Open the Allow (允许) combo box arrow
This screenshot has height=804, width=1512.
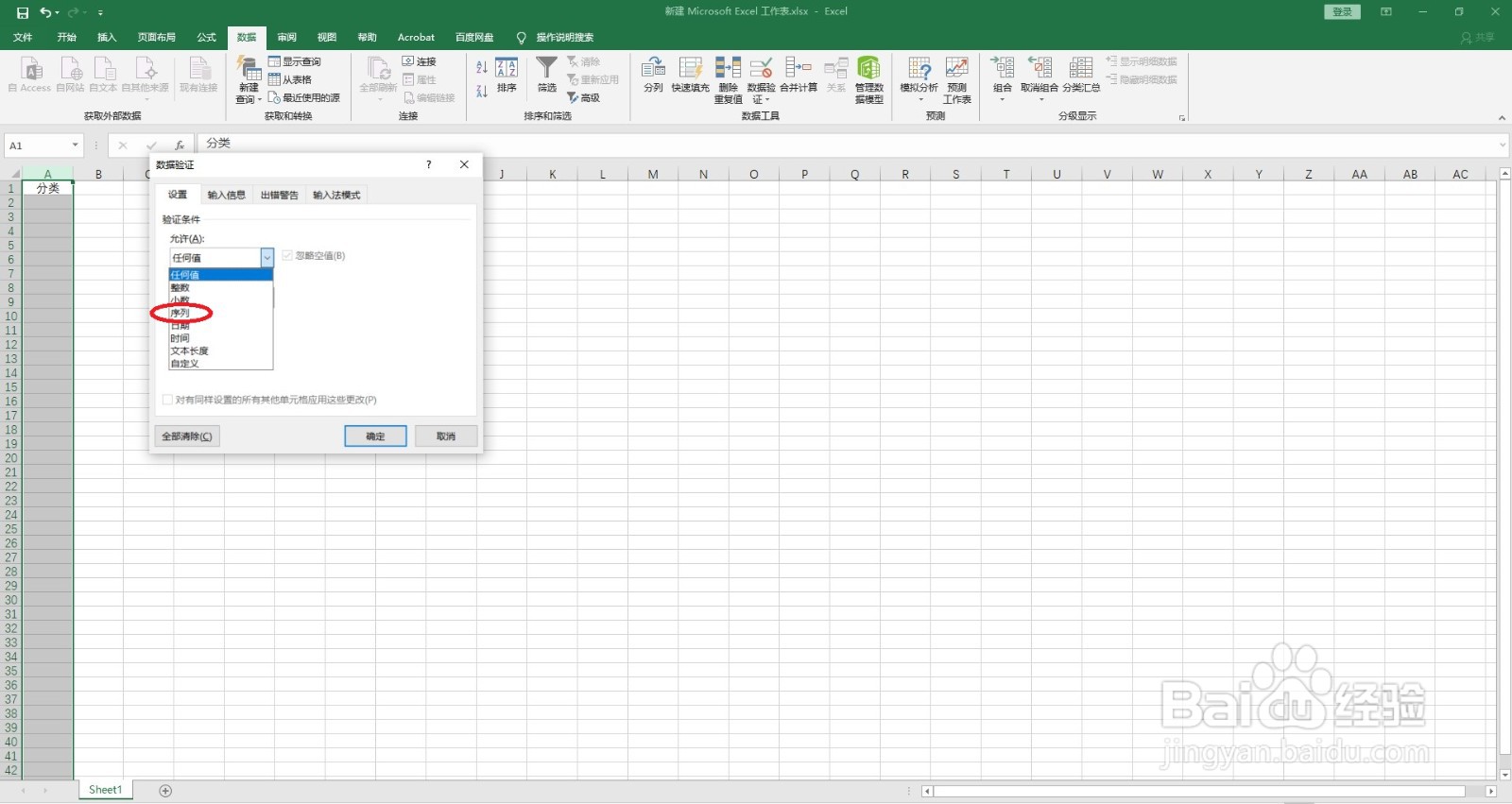tap(267, 257)
